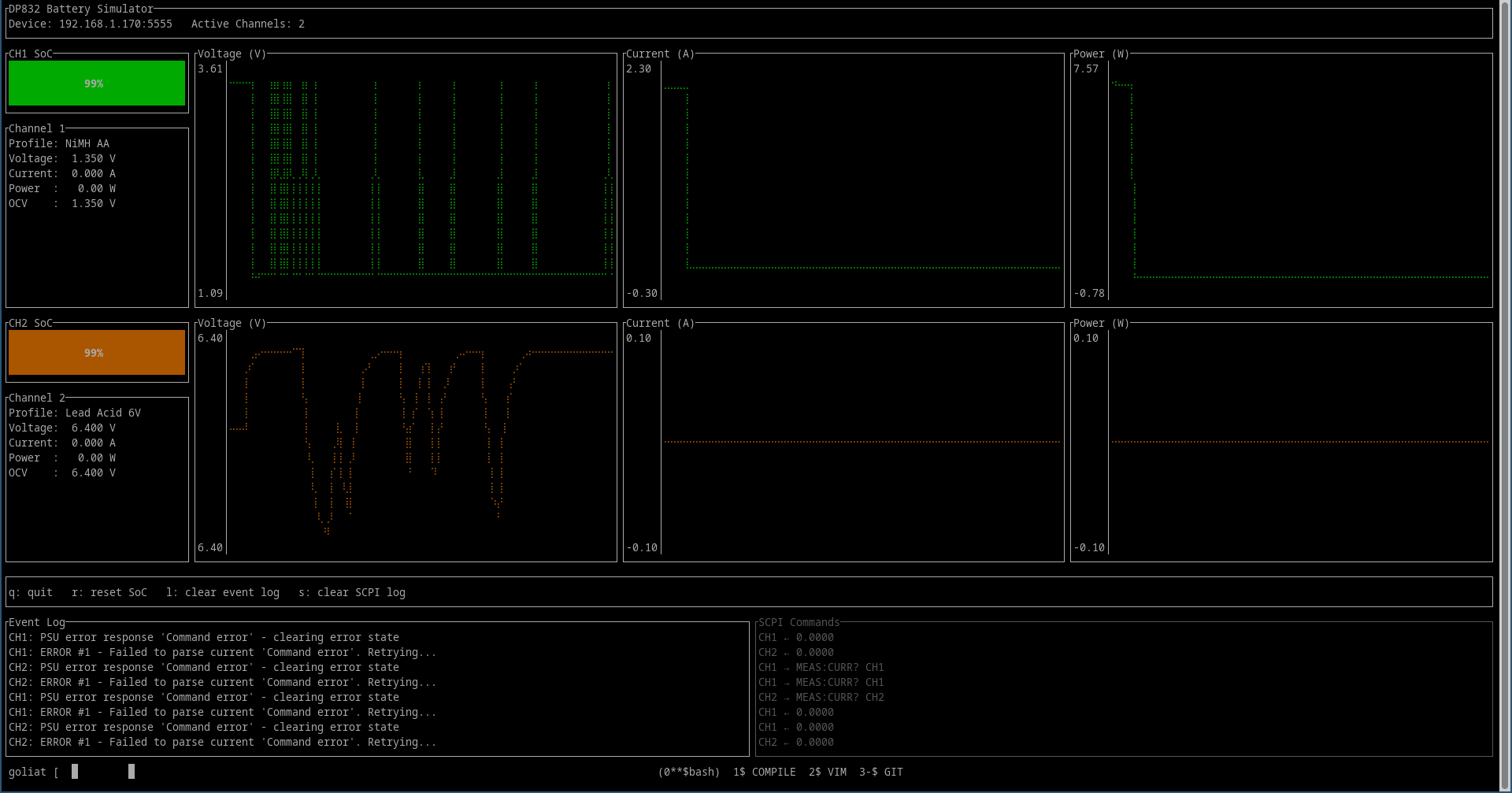1512x793 pixels.
Task: Click the 'q: quit' shortcut hint
Action: 30,592
